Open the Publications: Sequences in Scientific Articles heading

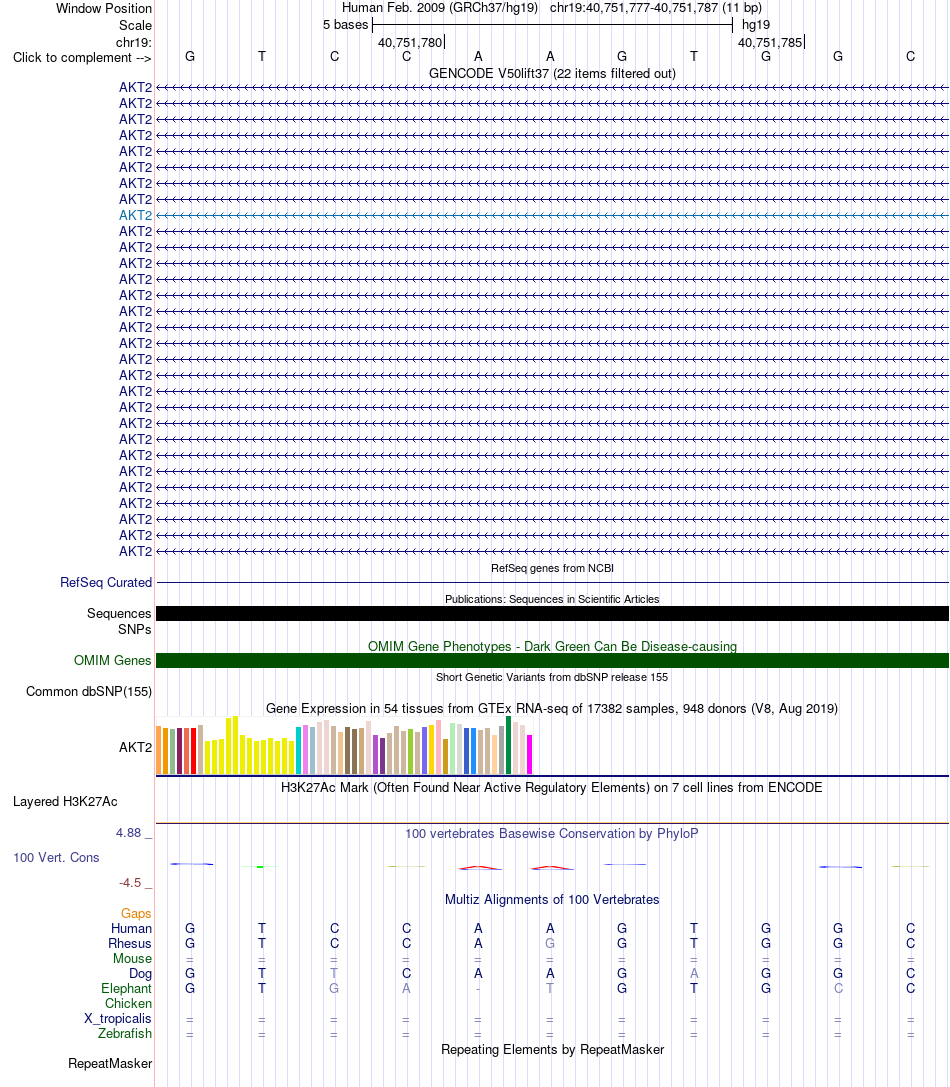pyautogui.click(x=552, y=599)
